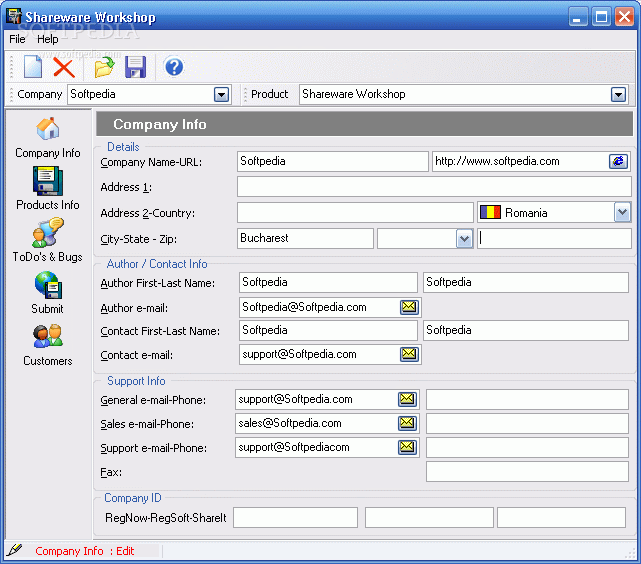Click the browser icon beside company URL
Viewport: 641px width, 564px height.
point(618,161)
